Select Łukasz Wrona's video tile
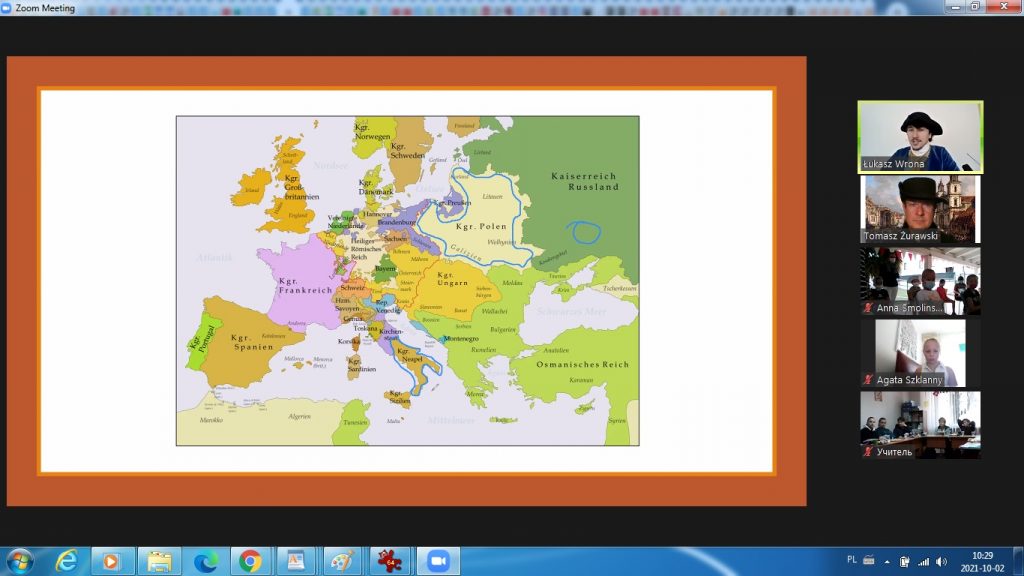Image resolution: width=1024 pixels, height=576 pixels. tap(920, 137)
